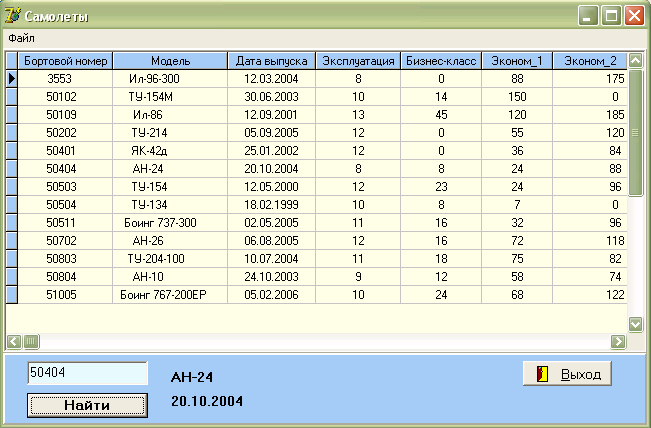This screenshot has height=428, width=651.
Task: Minimize the Самолеты window
Action: click(x=588, y=16)
